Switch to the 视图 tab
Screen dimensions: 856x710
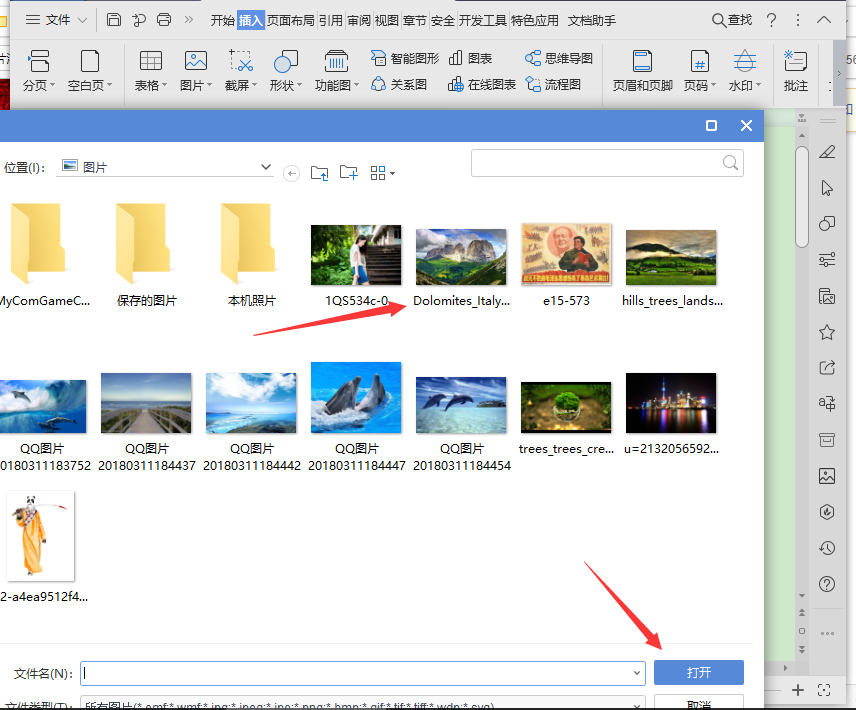(387, 21)
